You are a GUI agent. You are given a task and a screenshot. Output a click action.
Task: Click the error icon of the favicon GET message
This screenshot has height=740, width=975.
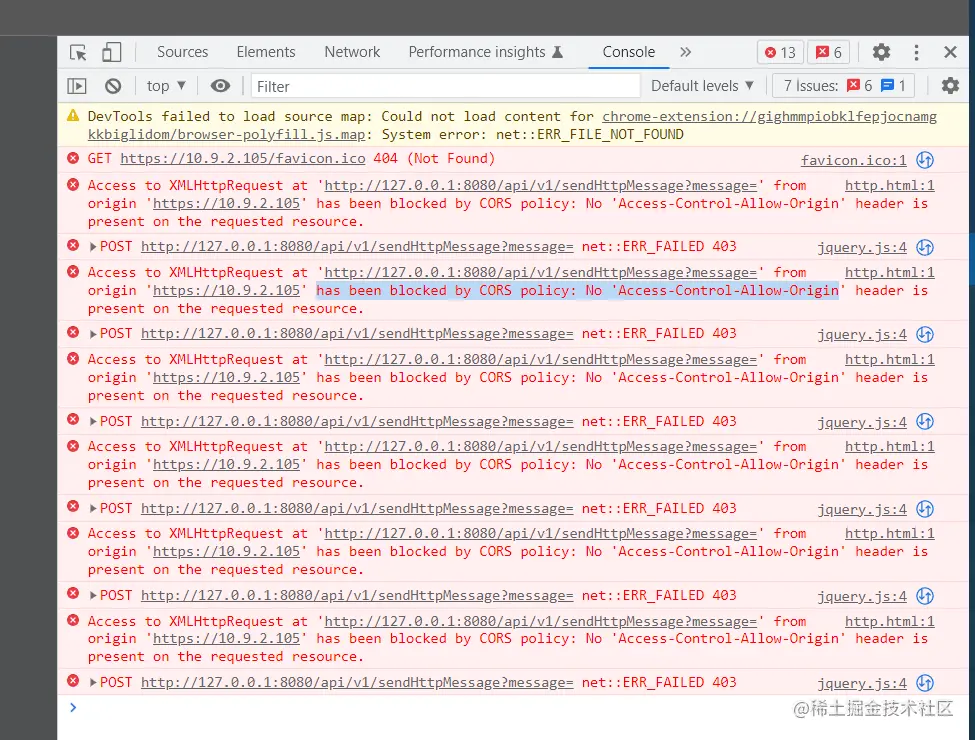pyautogui.click(x=73, y=159)
